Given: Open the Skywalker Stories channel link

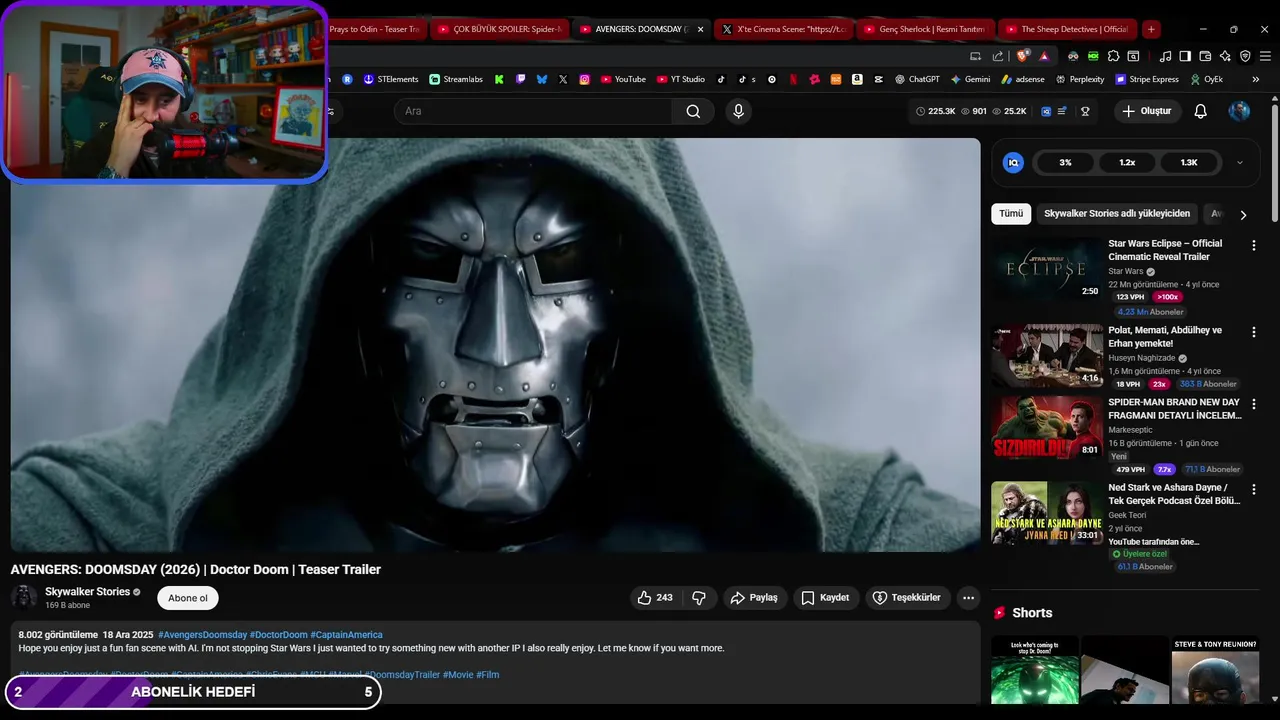Looking at the screenshot, I should [87, 592].
